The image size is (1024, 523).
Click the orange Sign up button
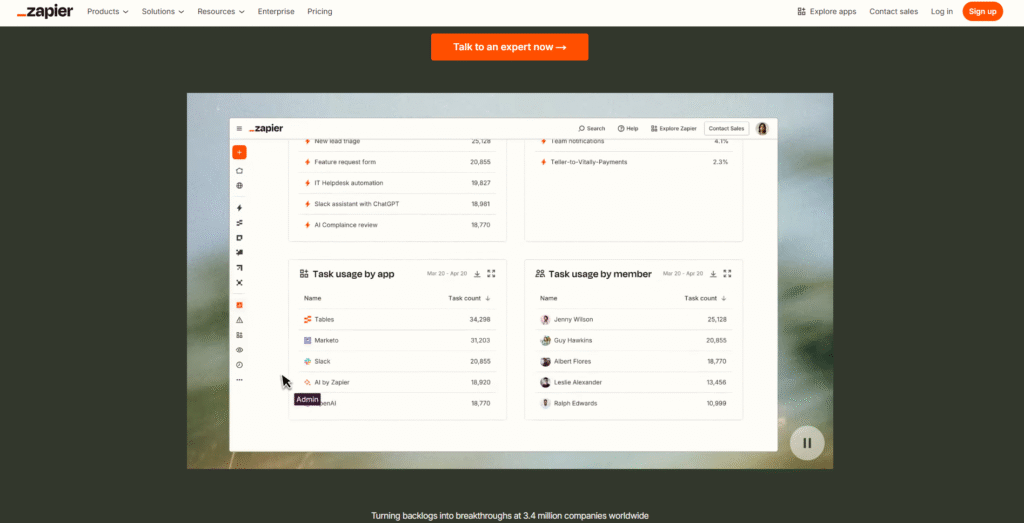coord(982,12)
